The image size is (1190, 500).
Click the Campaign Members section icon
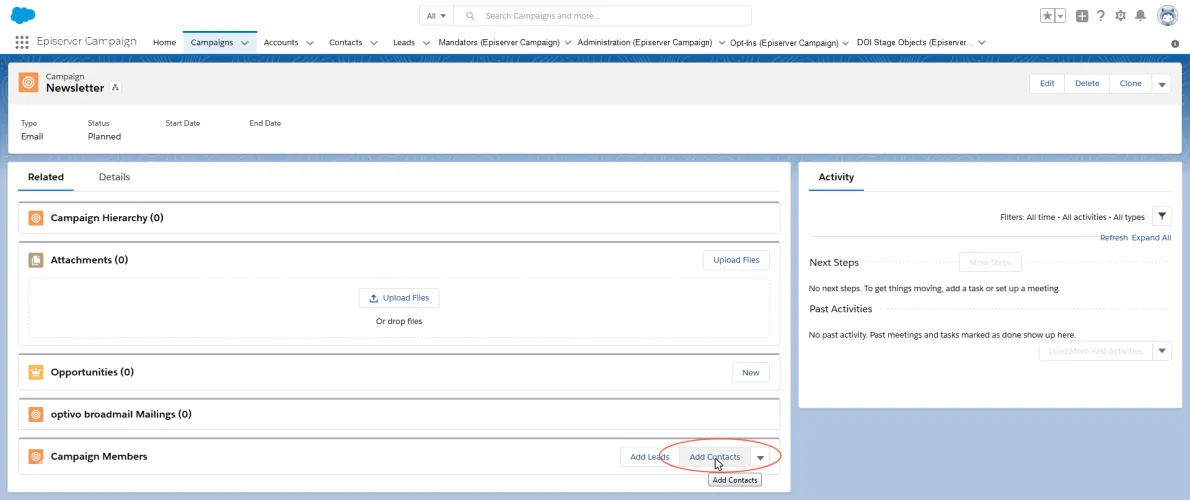click(x=35, y=457)
